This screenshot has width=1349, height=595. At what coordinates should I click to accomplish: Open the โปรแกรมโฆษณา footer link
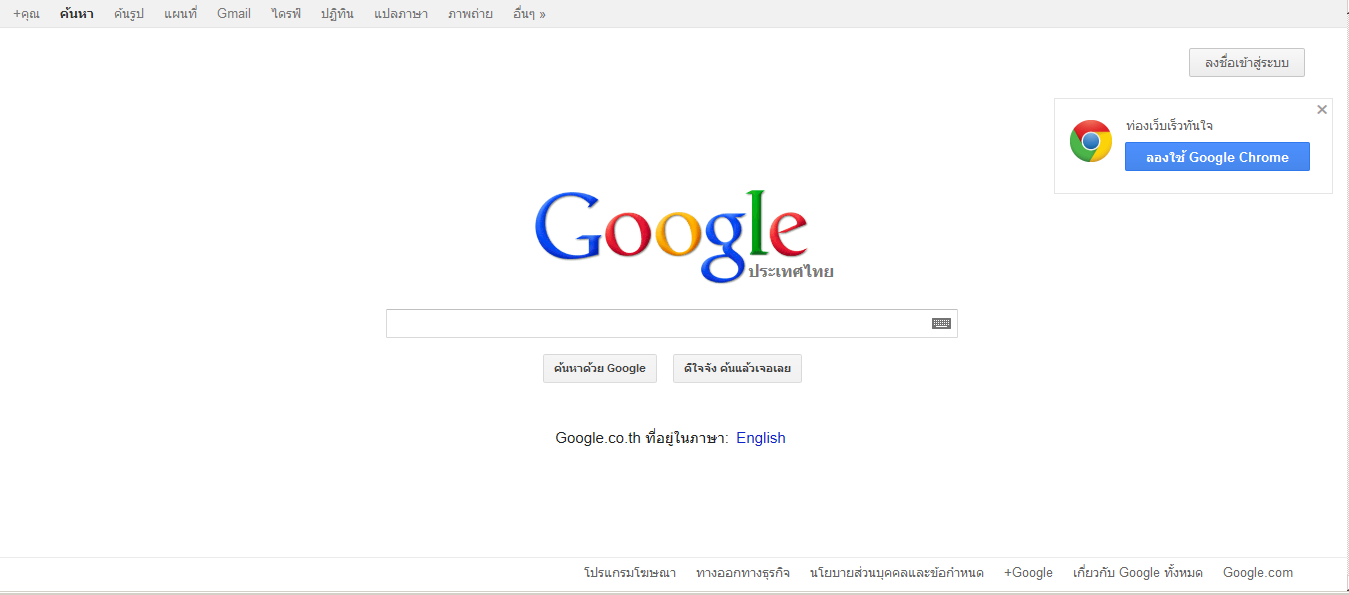pos(630,573)
